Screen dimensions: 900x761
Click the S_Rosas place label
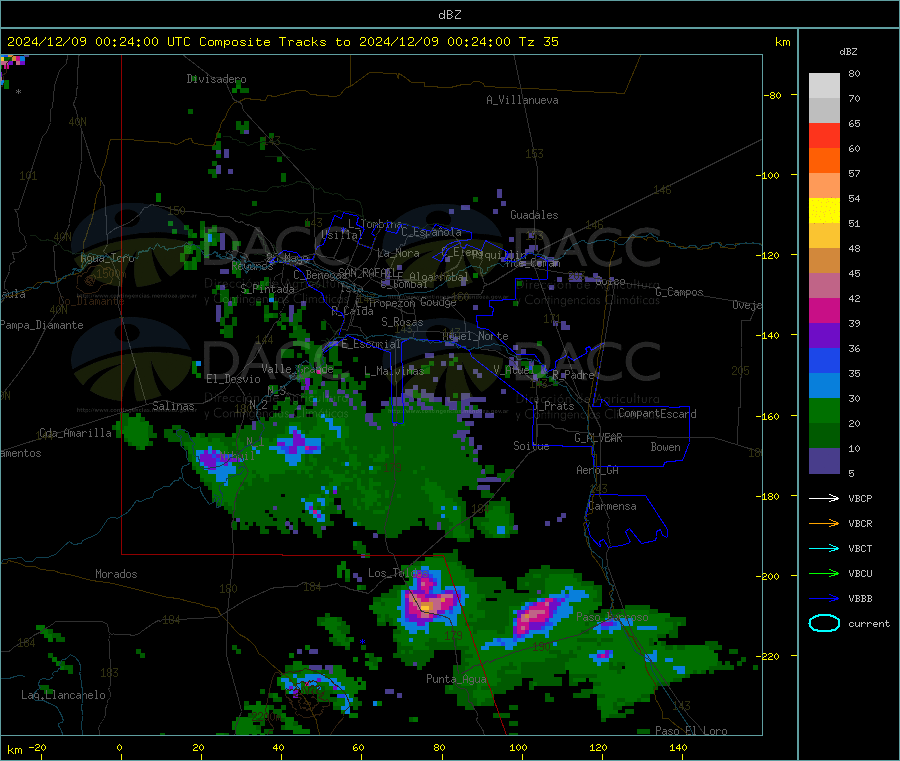402,322
